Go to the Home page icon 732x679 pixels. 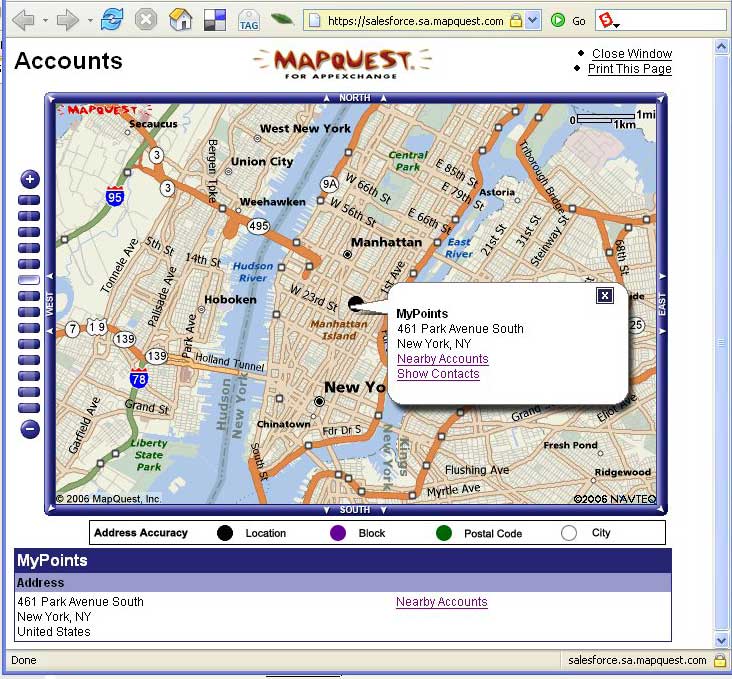[181, 20]
